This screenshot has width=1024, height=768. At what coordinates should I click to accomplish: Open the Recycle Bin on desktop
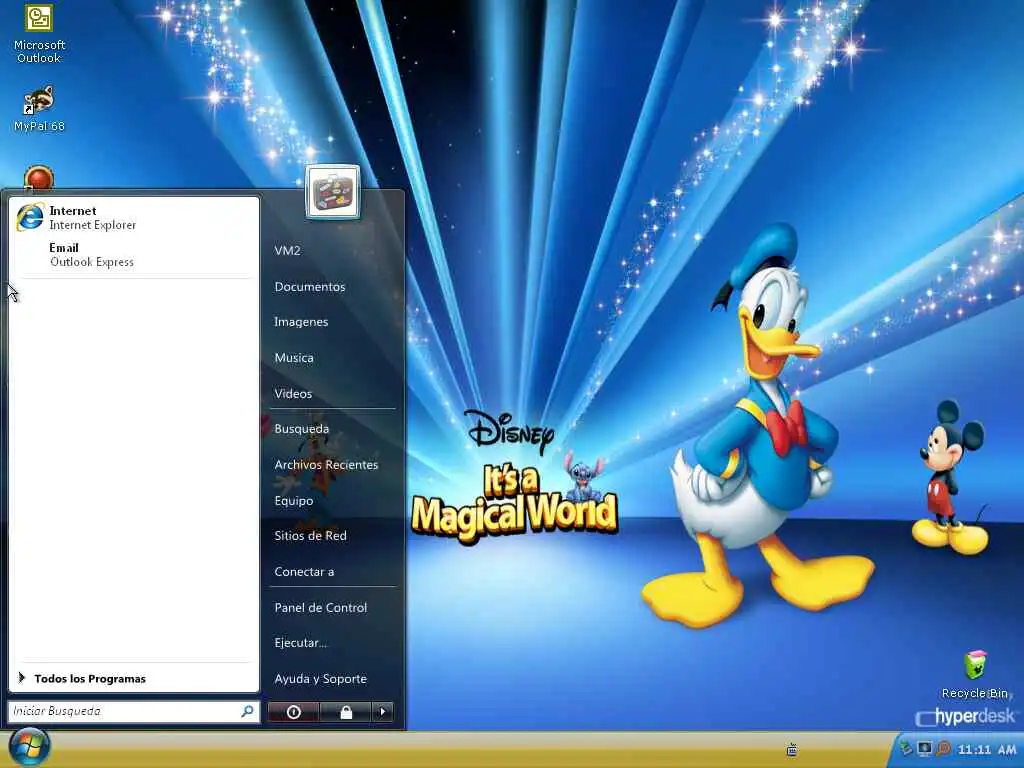[x=975, y=675]
